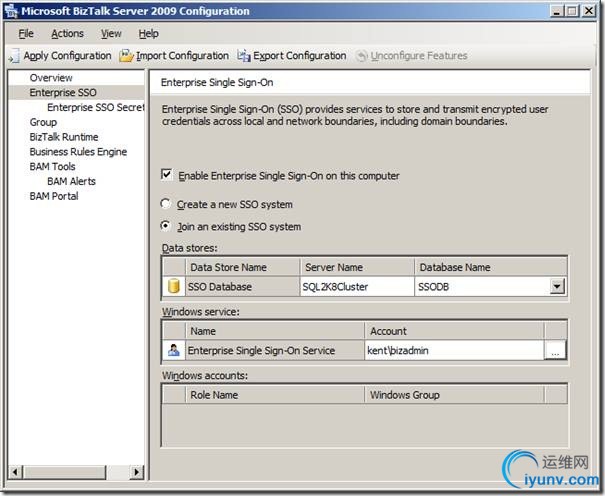The height and width of the screenshot is (496, 605).
Task: Click the BizTalk application icon in title bar
Action: 11,11
